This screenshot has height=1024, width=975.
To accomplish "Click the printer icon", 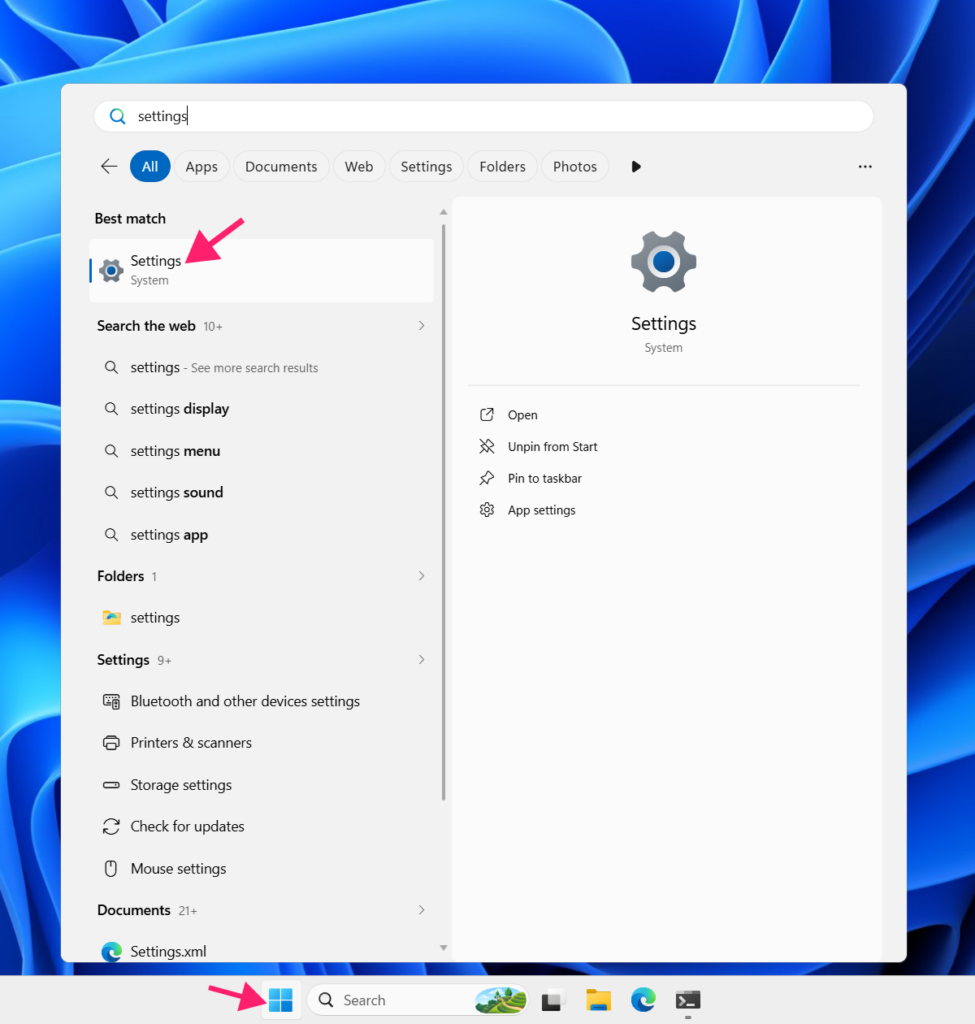I will 112,743.
